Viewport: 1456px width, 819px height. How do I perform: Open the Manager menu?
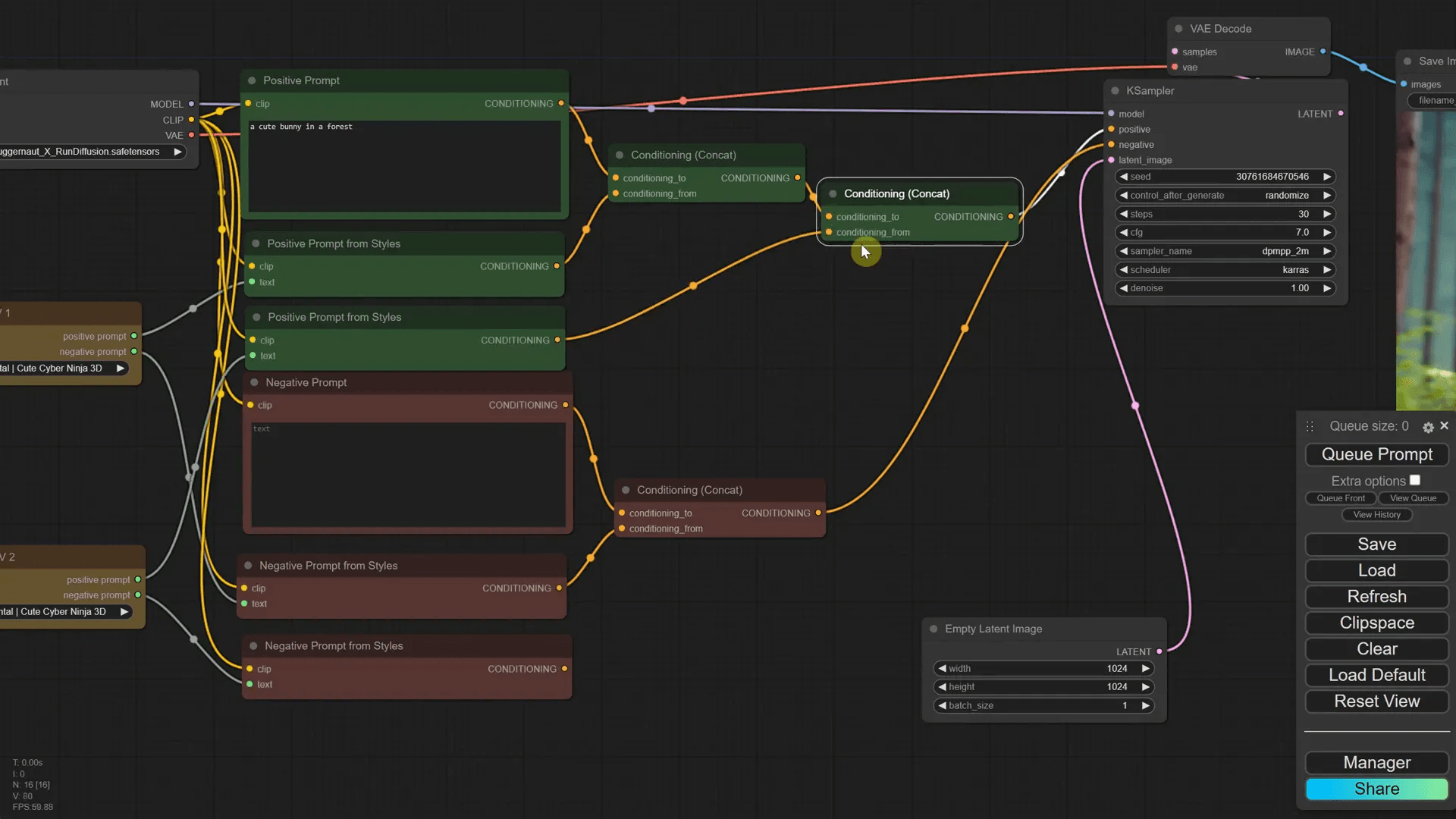[x=1376, y=763]
